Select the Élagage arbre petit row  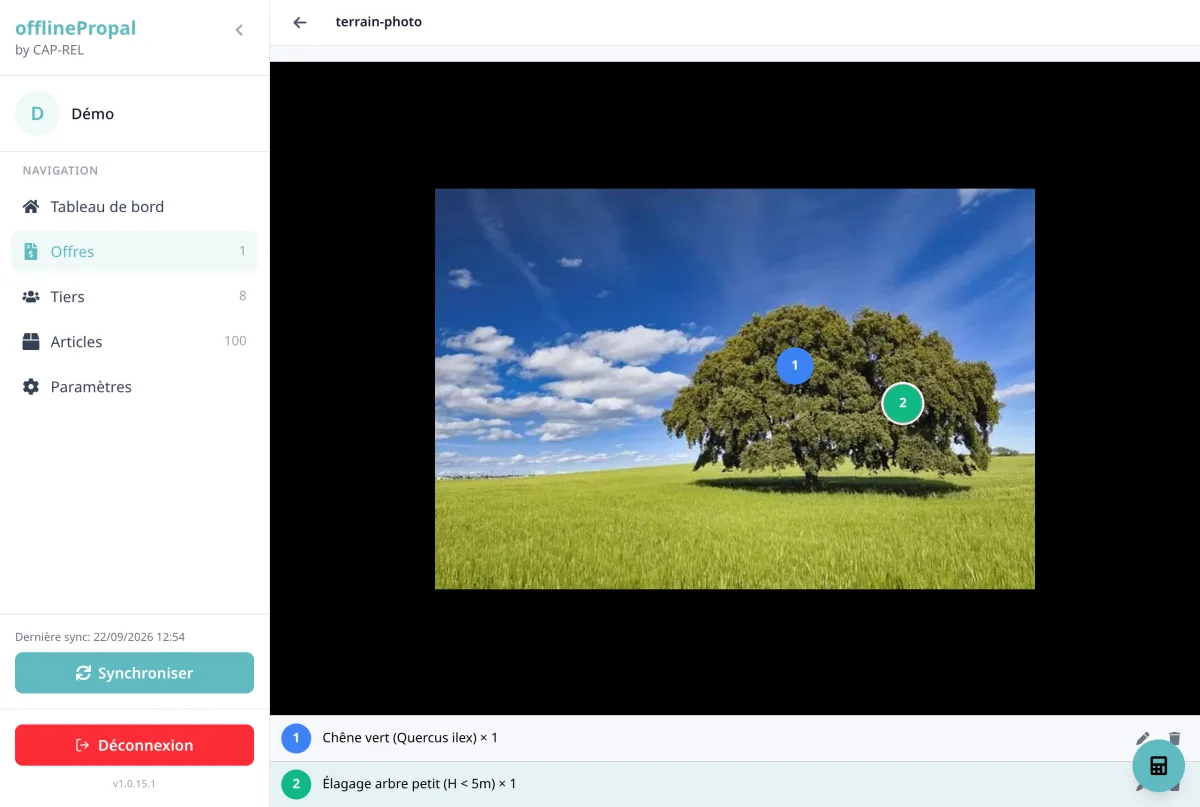pyautogui.click(x=735, y=784)
